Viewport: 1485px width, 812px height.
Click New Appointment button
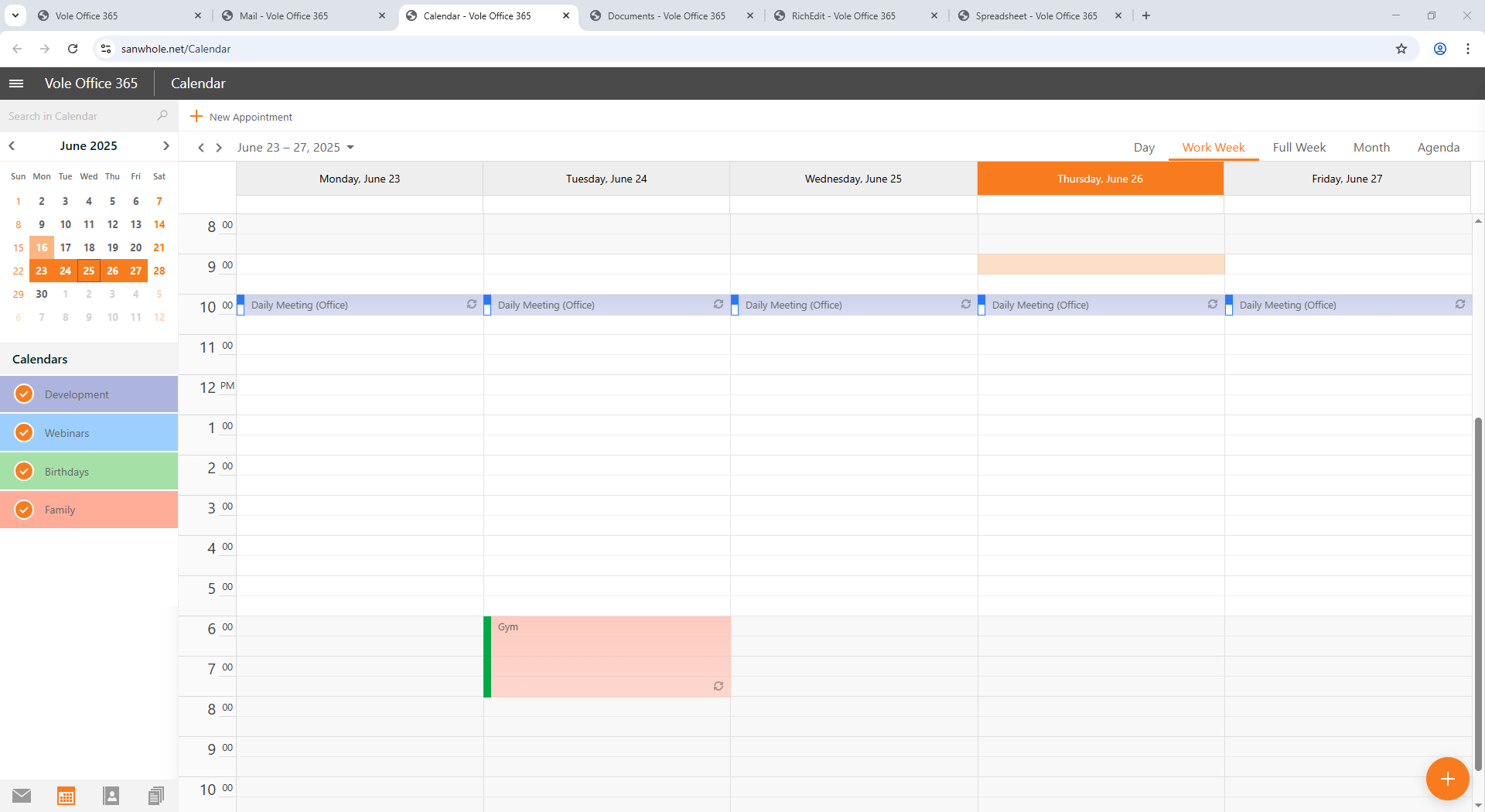(241, 117)
